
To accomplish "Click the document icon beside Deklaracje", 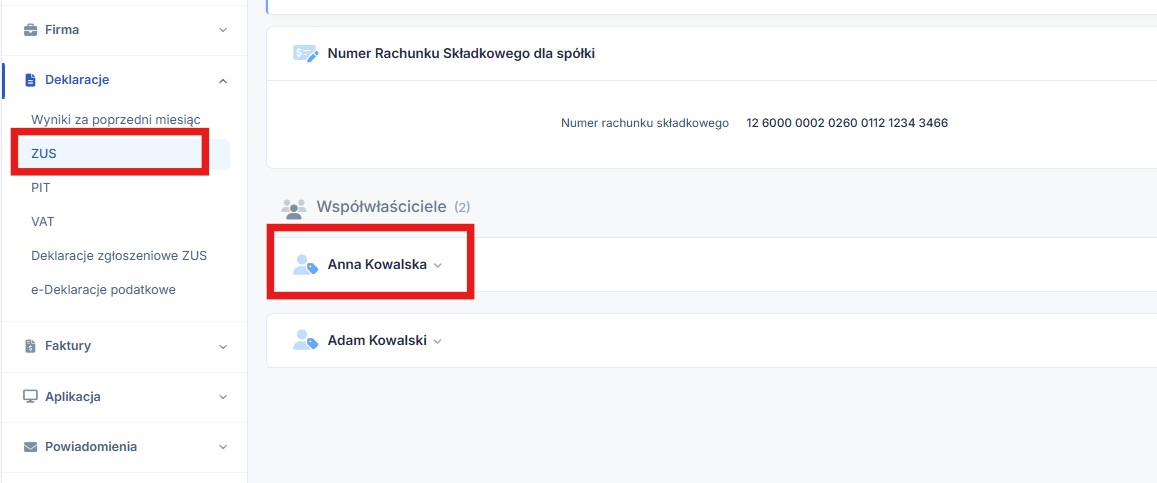I will click(x=30, y=80).
